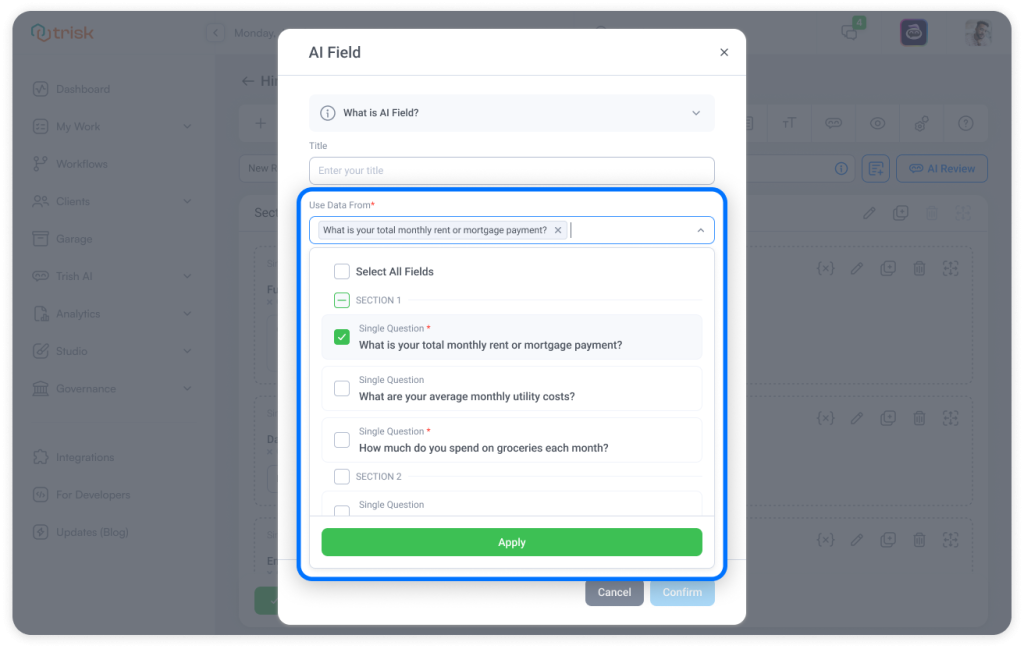Click the second field's variable {x} icon

825,418
